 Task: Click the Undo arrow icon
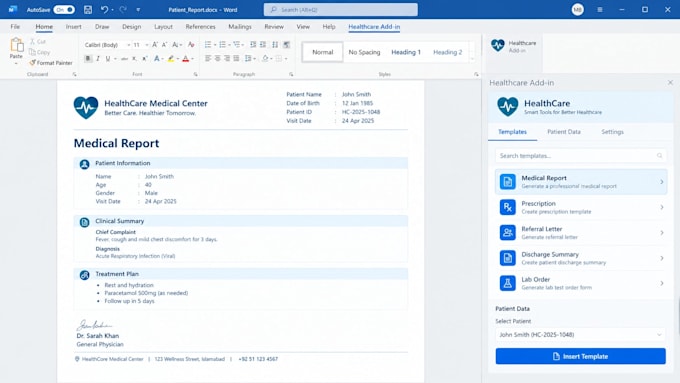(105, 10)
